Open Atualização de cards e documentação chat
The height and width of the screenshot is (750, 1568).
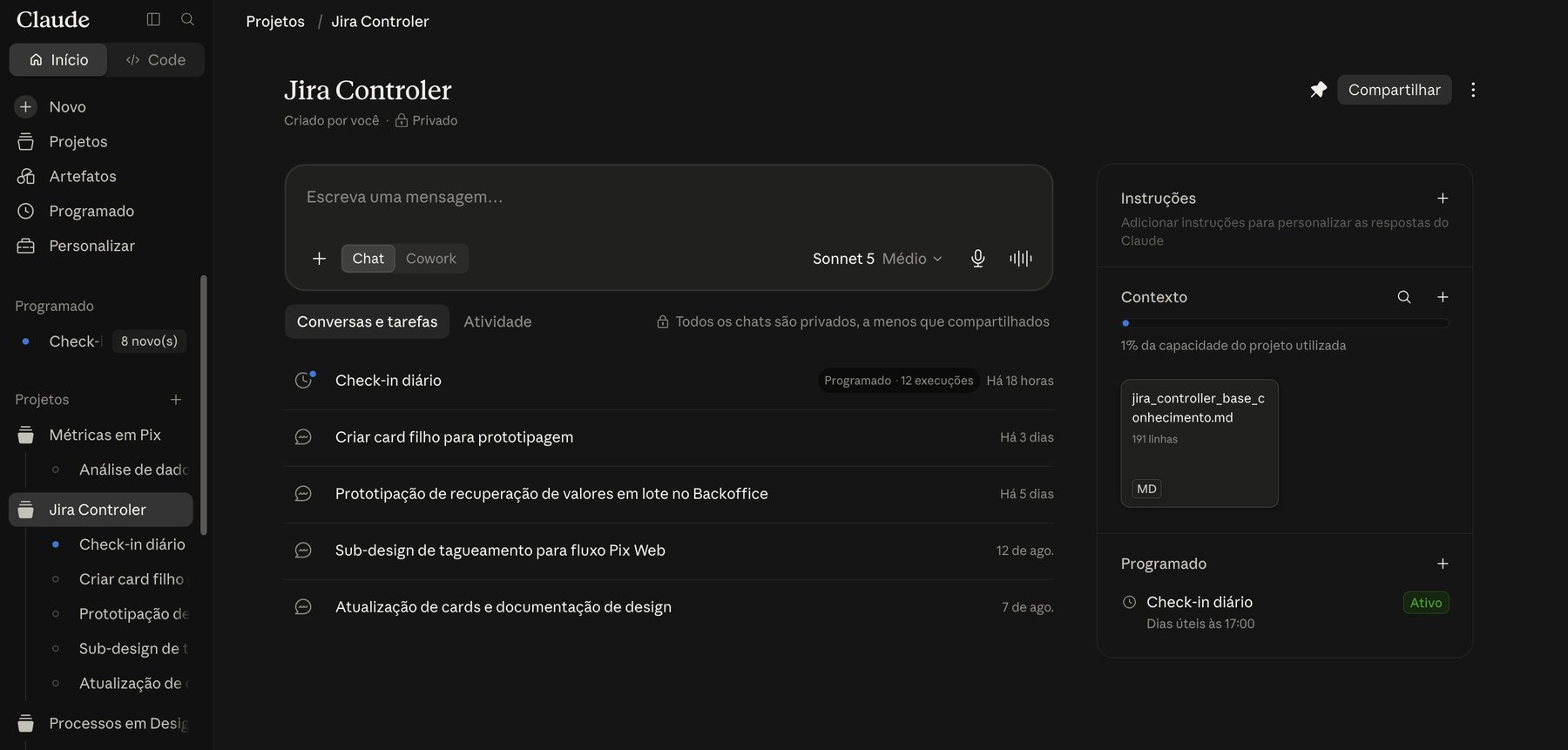[669, 607]
